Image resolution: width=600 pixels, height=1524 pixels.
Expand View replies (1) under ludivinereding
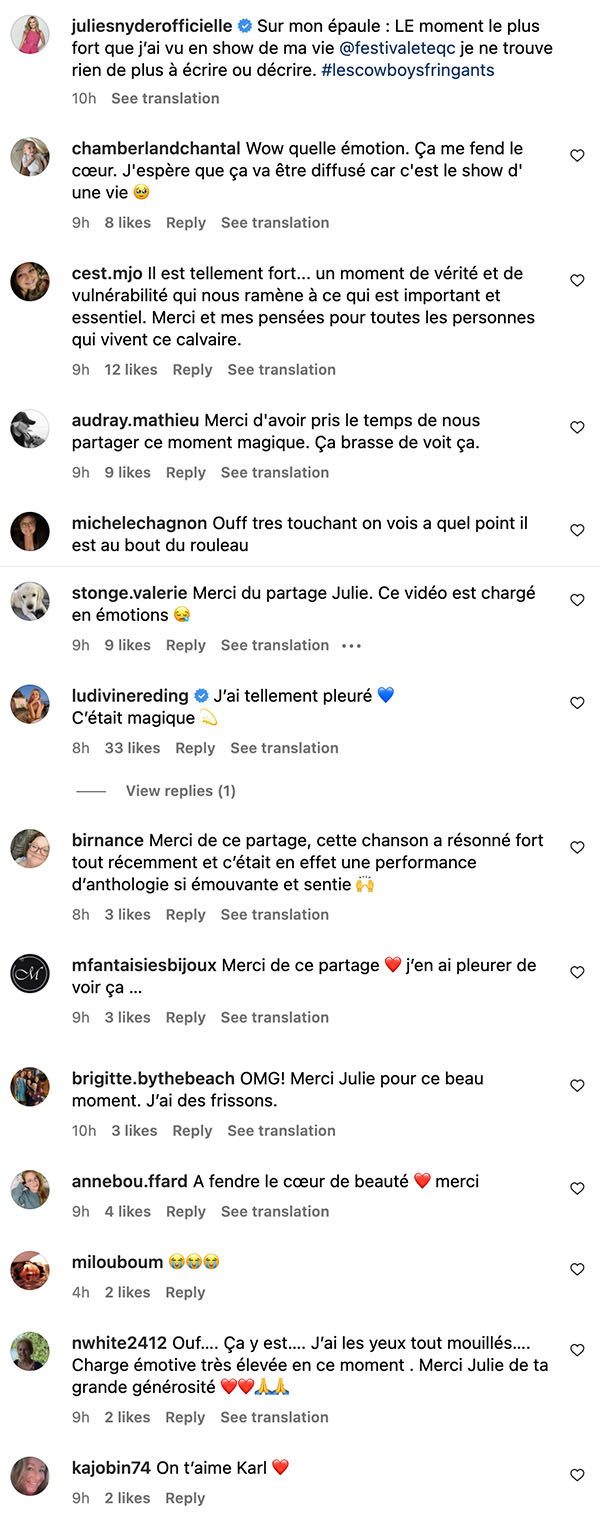[180, 791]
